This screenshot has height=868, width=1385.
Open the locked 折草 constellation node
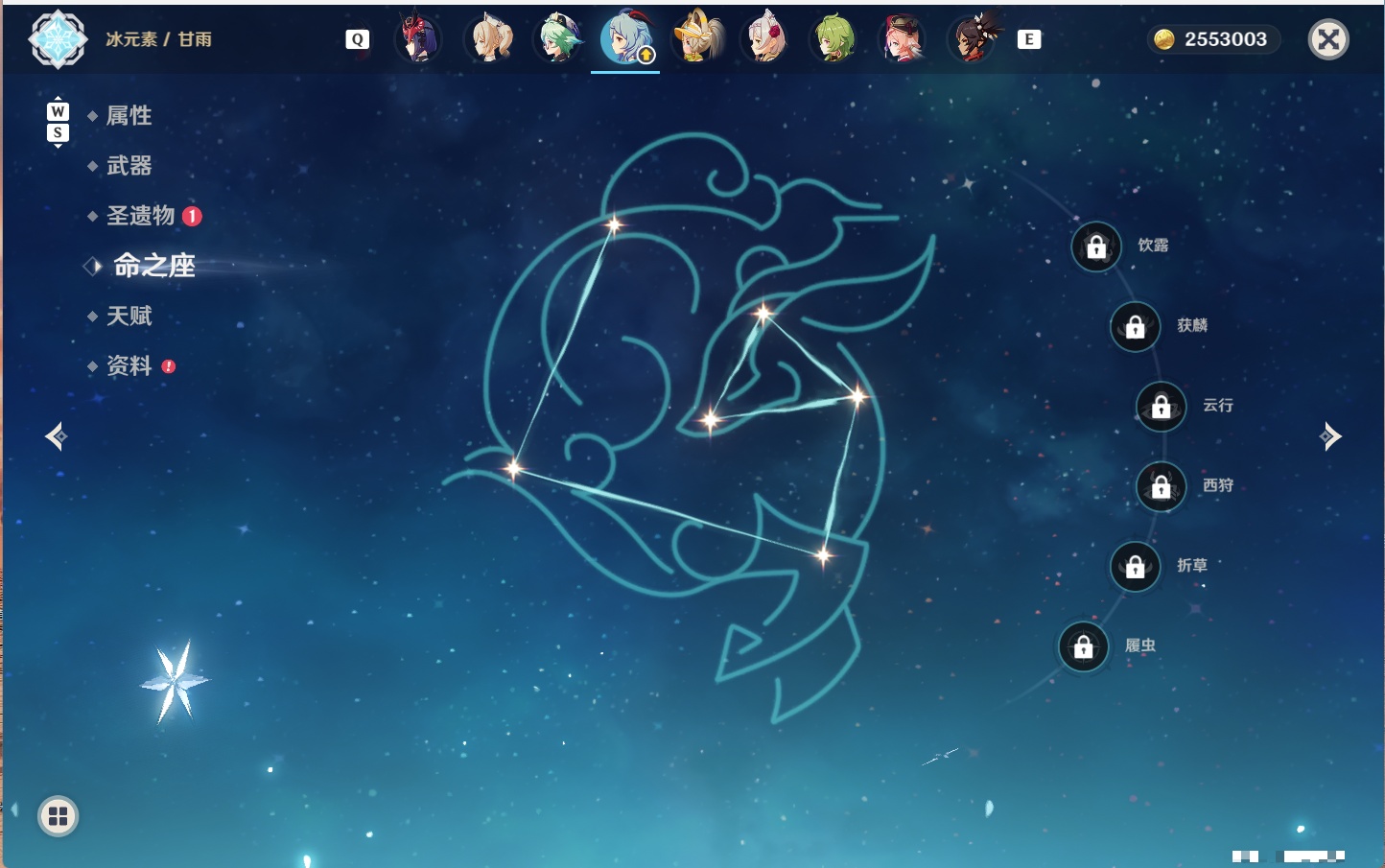(x=1136, y=567)
